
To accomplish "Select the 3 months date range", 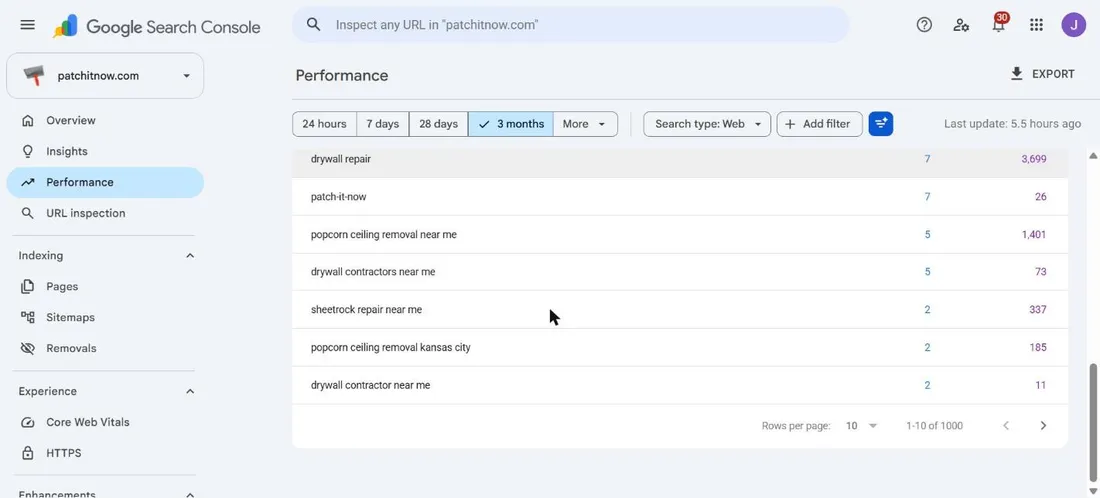I will click(511, 124).
